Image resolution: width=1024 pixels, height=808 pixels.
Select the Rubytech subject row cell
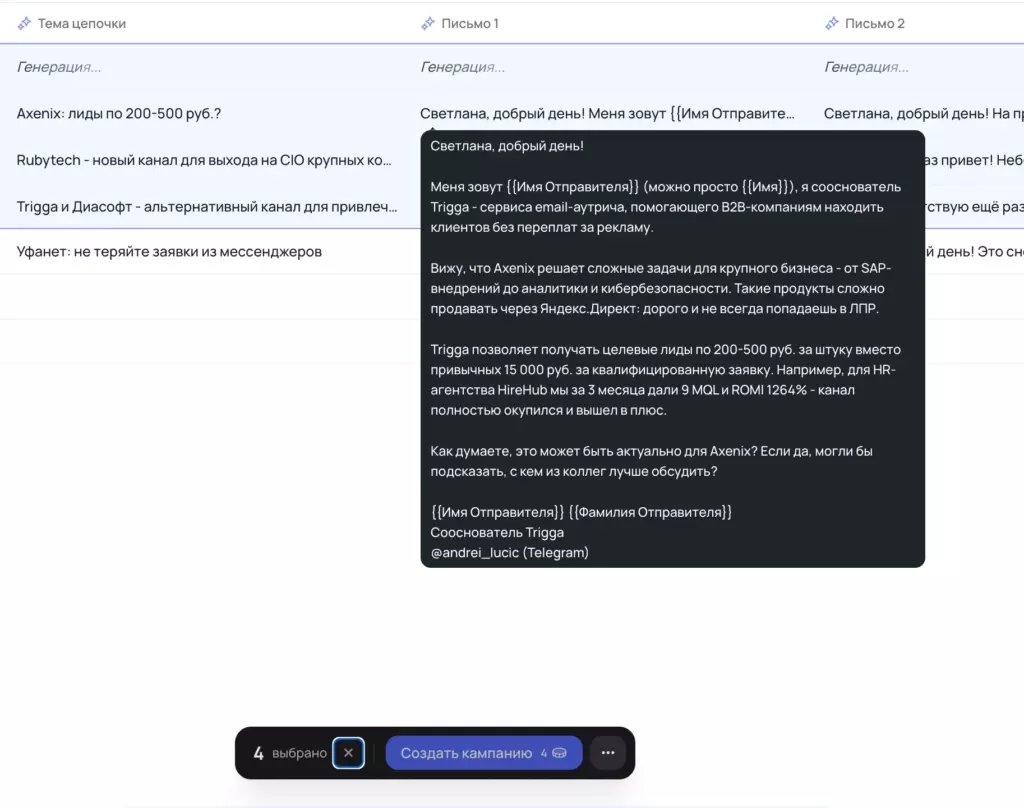(204, 160)
